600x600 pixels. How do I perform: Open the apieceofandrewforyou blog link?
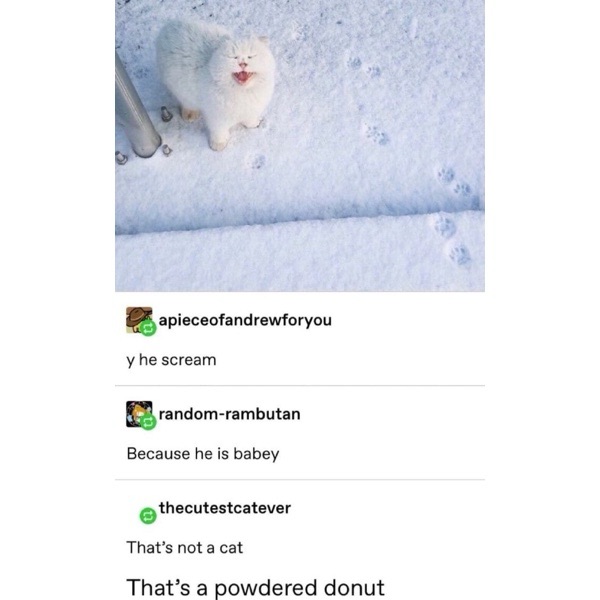[245, 320]
